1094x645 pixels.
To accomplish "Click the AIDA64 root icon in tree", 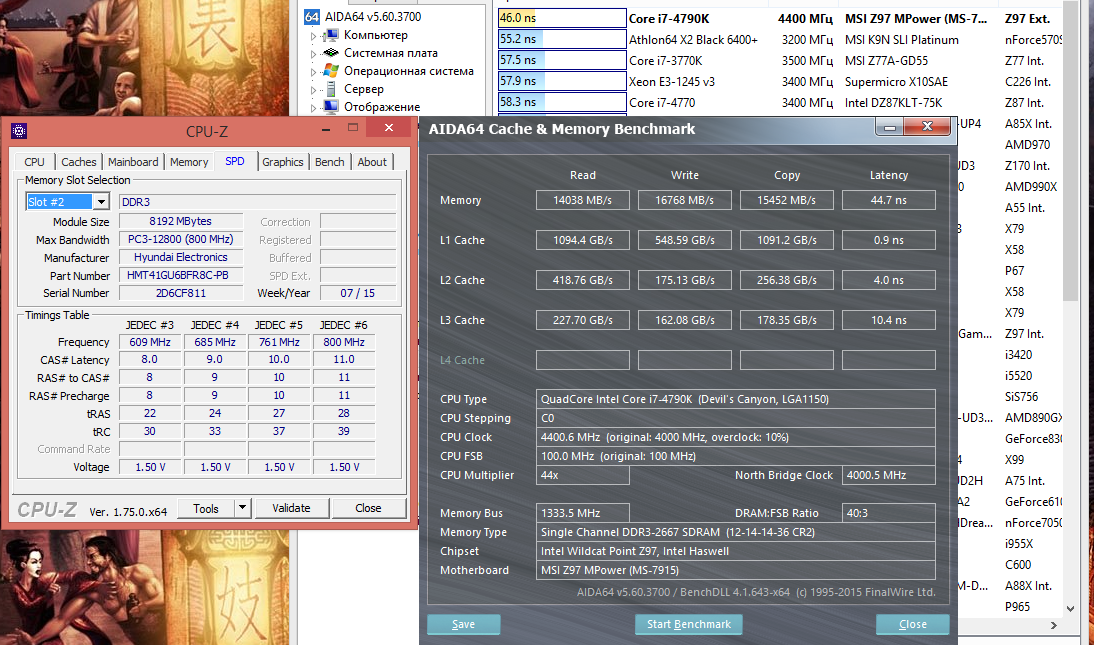I will click(312, 17).
